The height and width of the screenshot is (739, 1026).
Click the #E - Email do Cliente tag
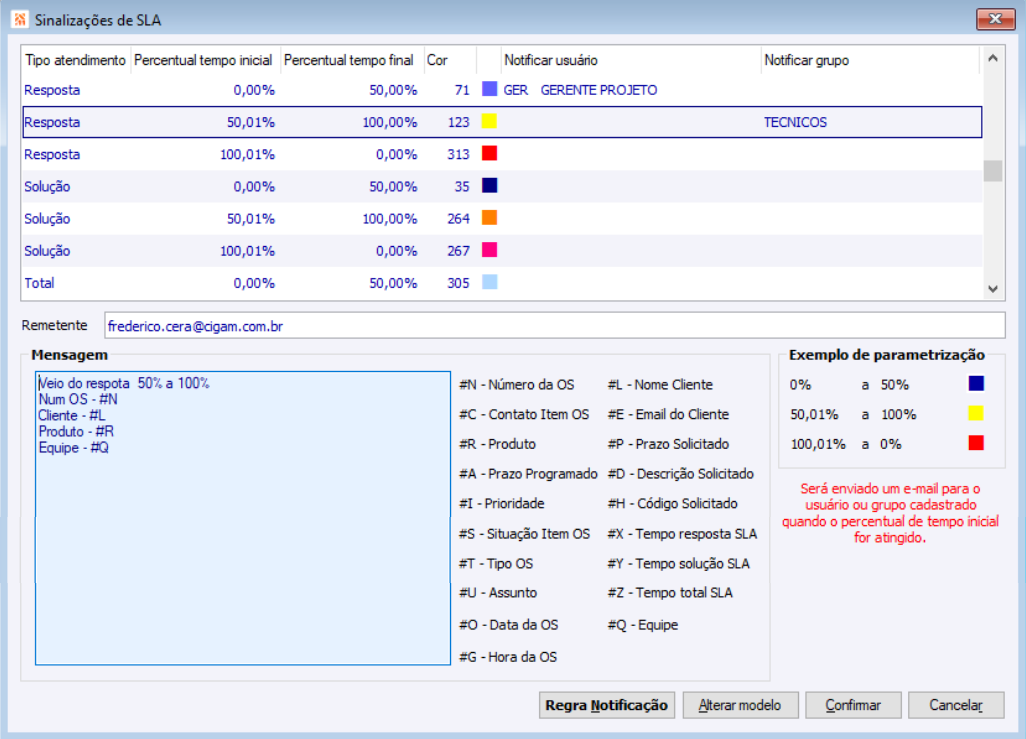pyautogui.click(x=668, y=414)
